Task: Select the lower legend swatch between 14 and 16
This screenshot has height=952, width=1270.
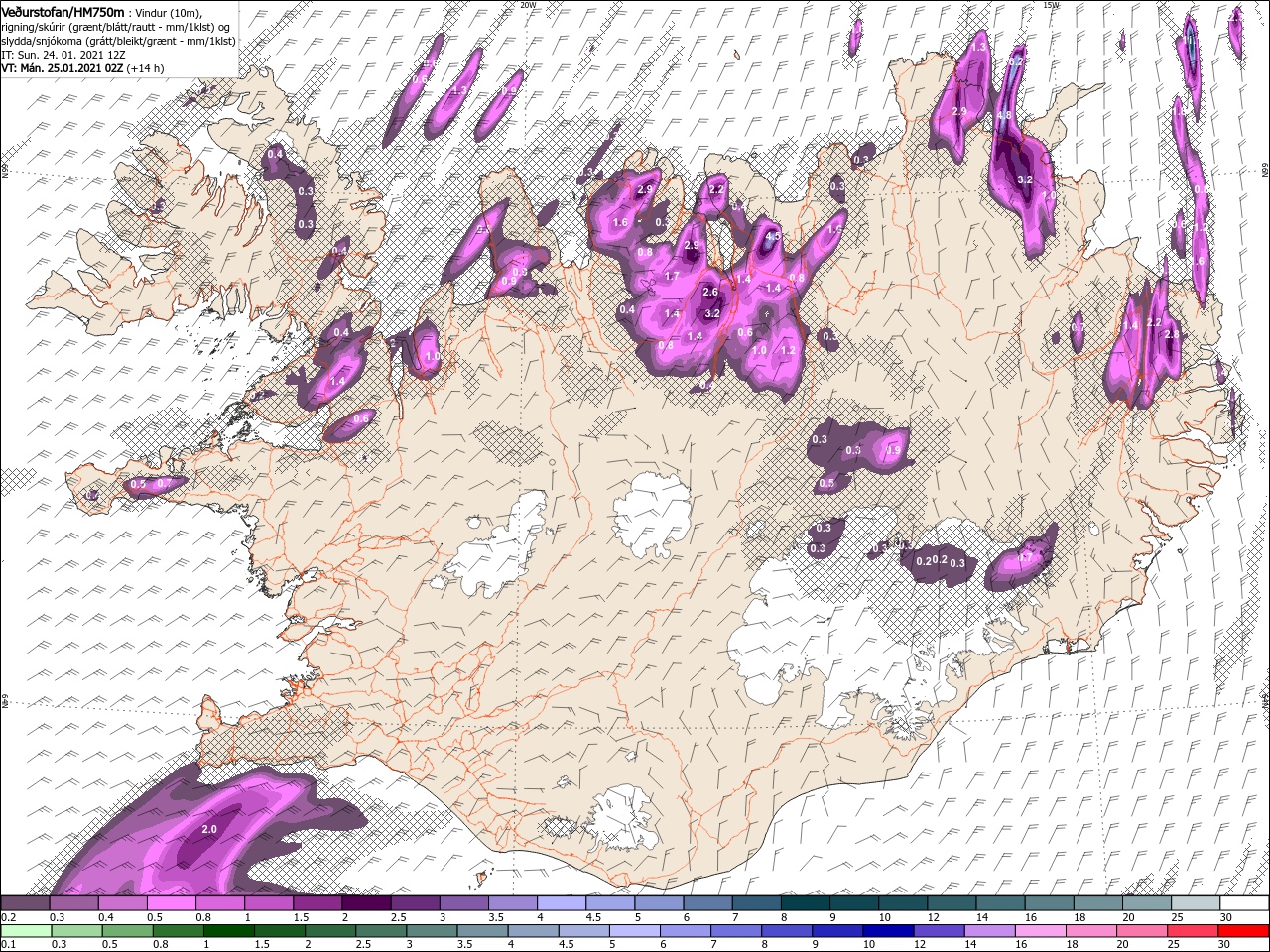Action: (989, 931)
